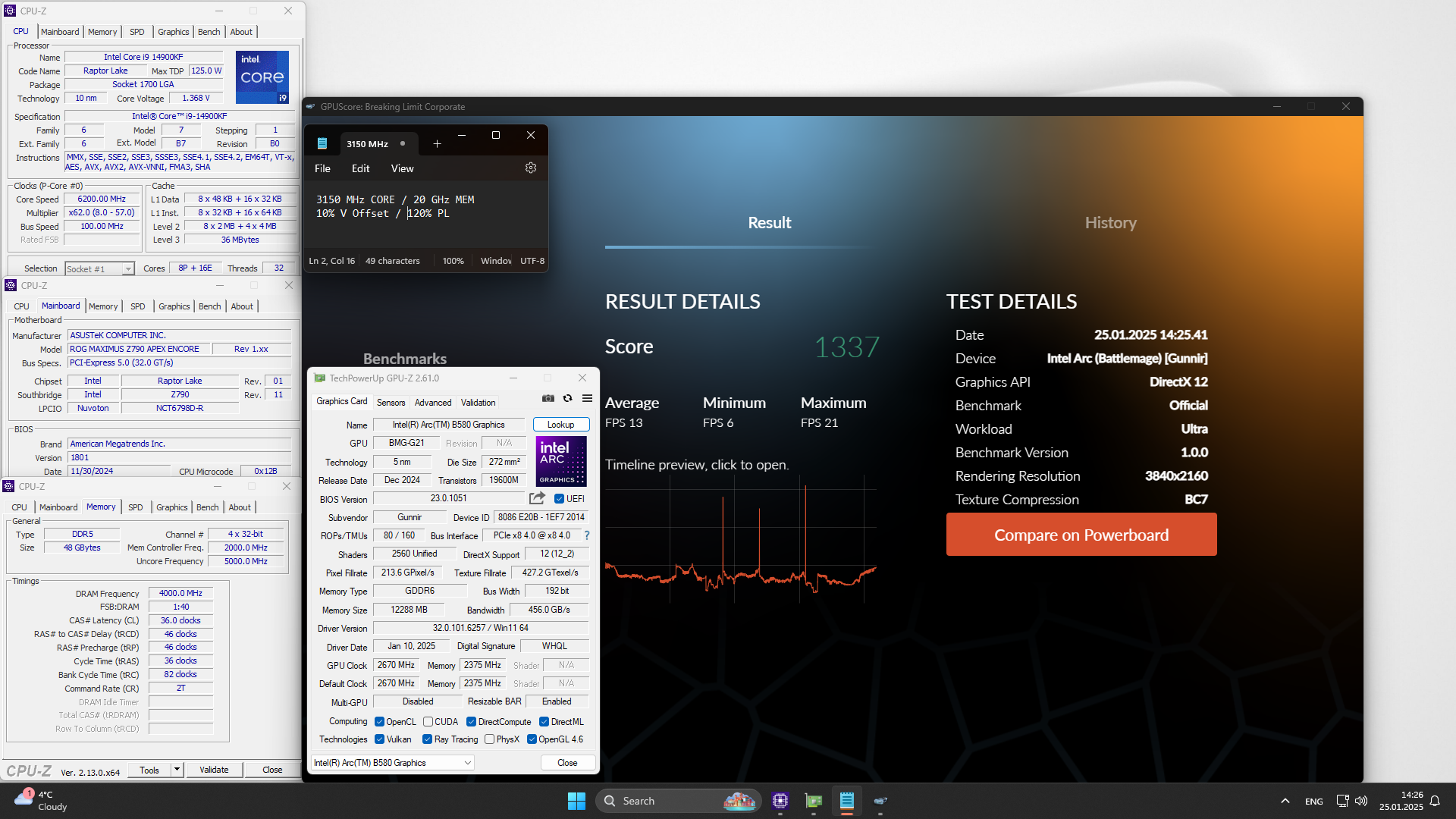
Task: Toggle the UEFI checkbox in GPU-Z
Action: click(559, 498)
